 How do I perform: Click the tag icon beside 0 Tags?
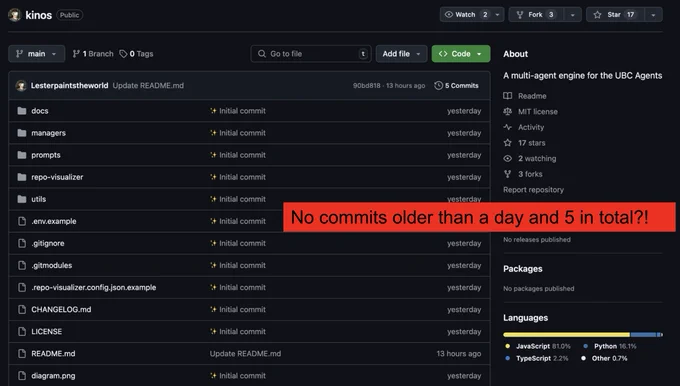pyautogui.click(x=123, y=54)
